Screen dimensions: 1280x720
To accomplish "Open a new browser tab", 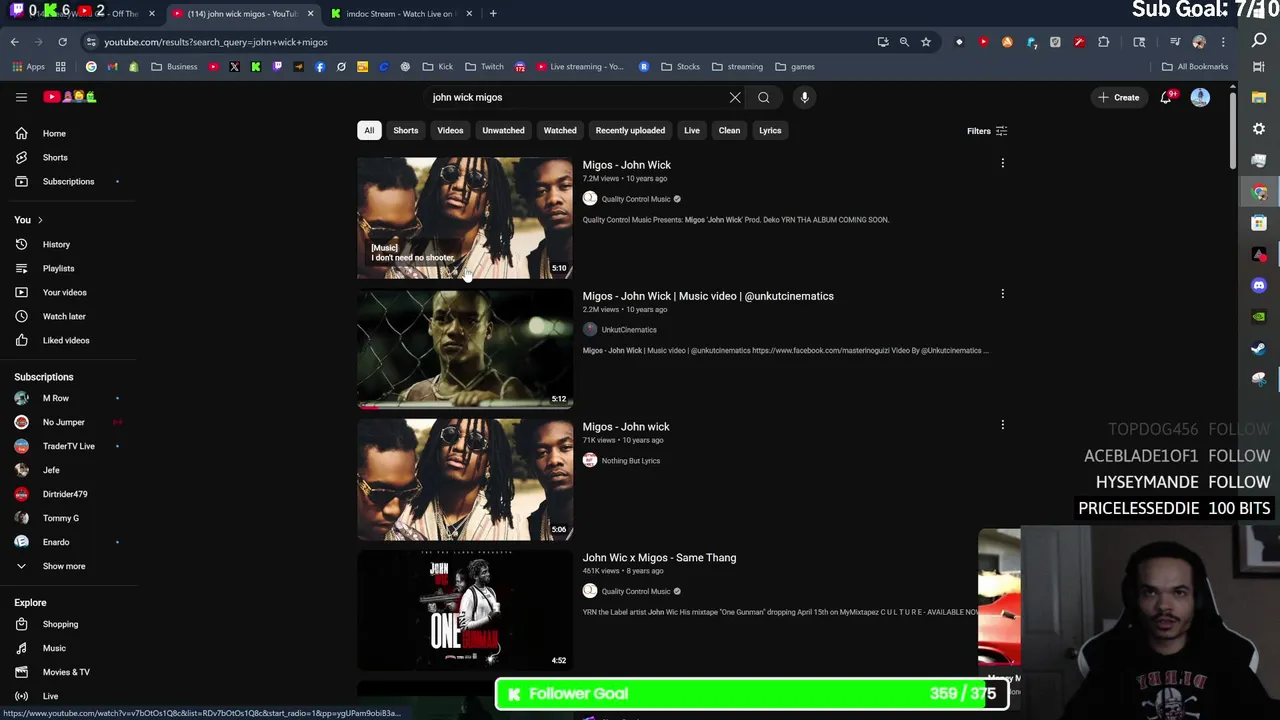I will coord(493,13).
